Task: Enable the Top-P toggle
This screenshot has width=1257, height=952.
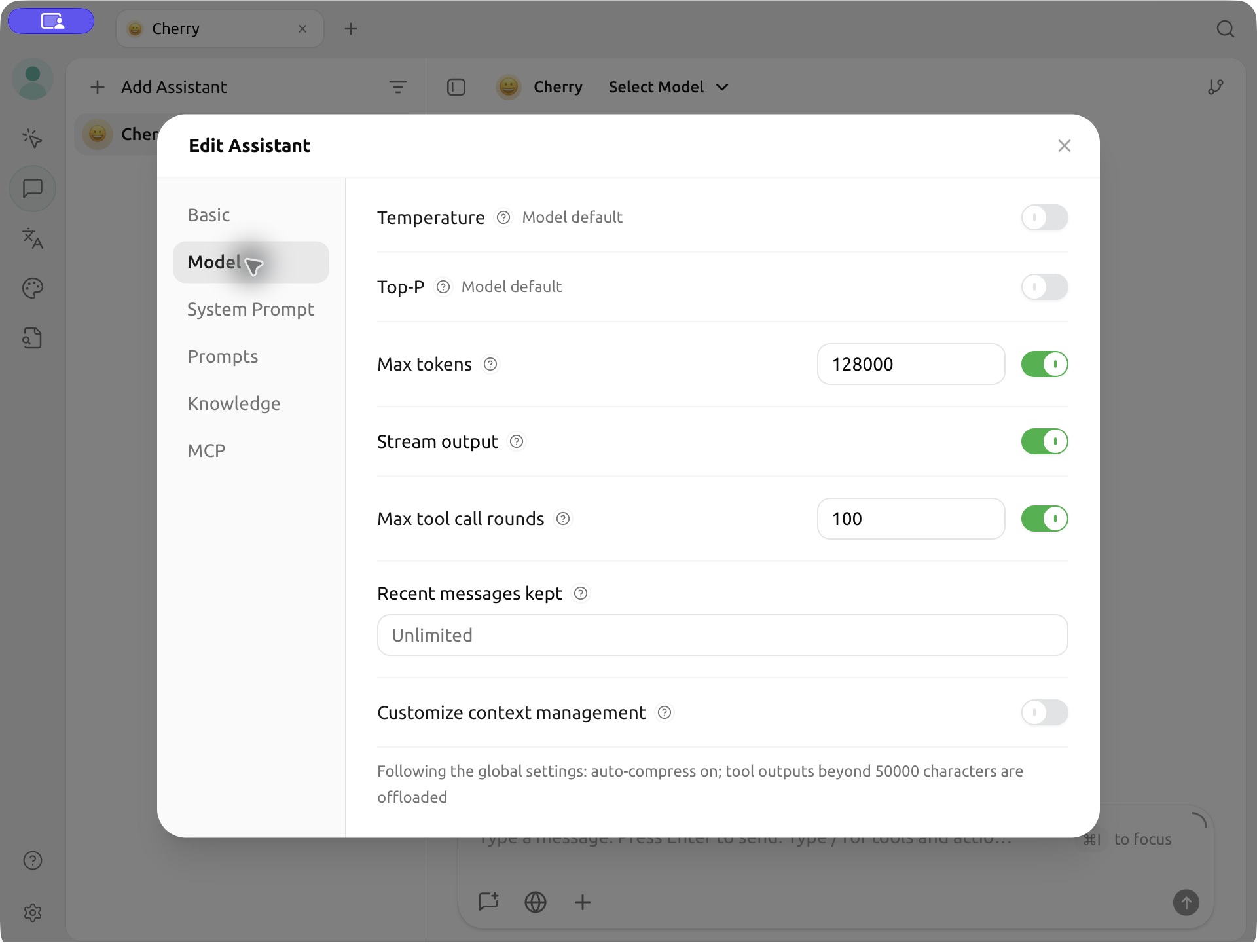Action: 1045,287
